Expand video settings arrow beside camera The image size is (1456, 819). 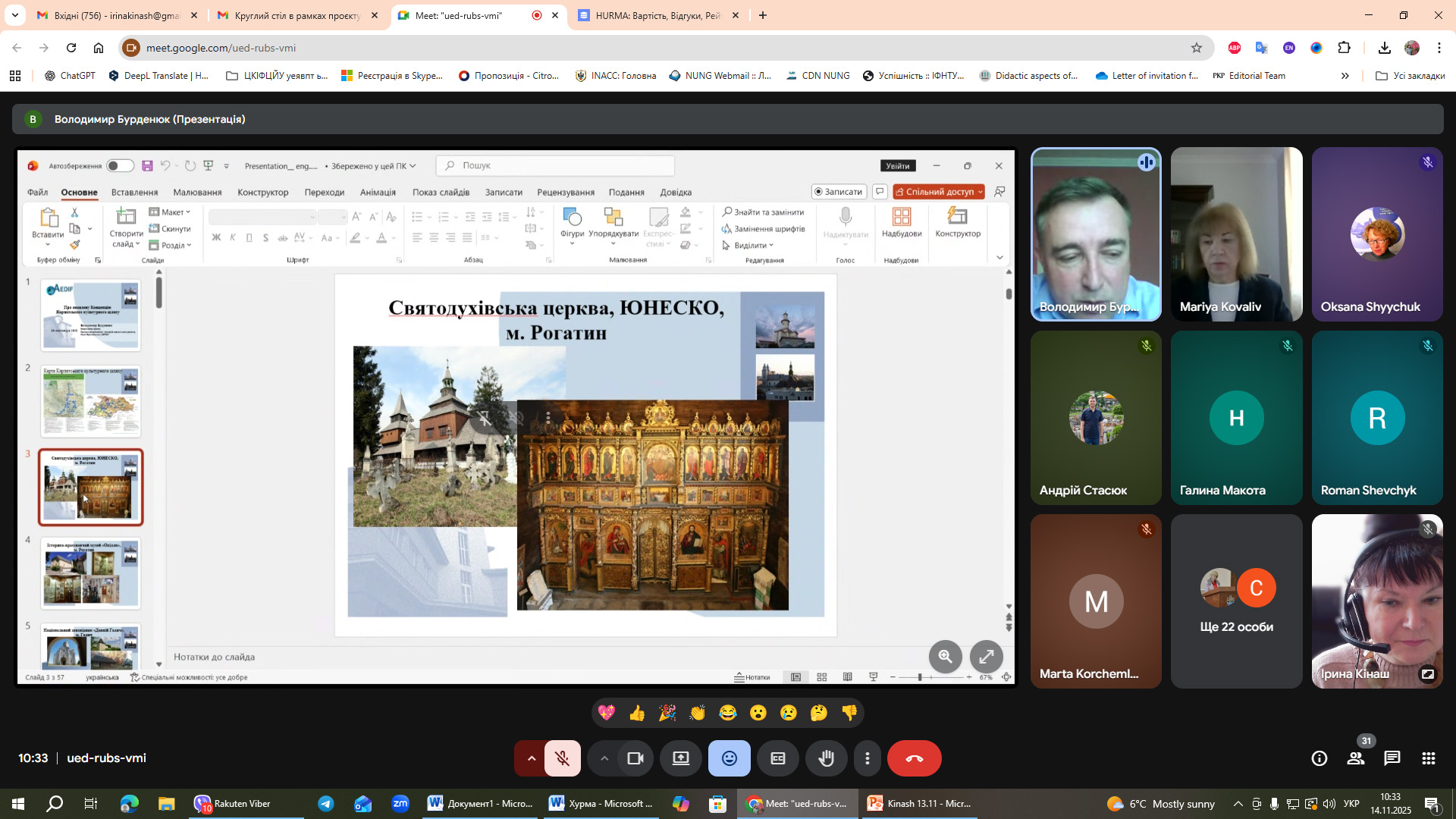(x=604, y=758)
